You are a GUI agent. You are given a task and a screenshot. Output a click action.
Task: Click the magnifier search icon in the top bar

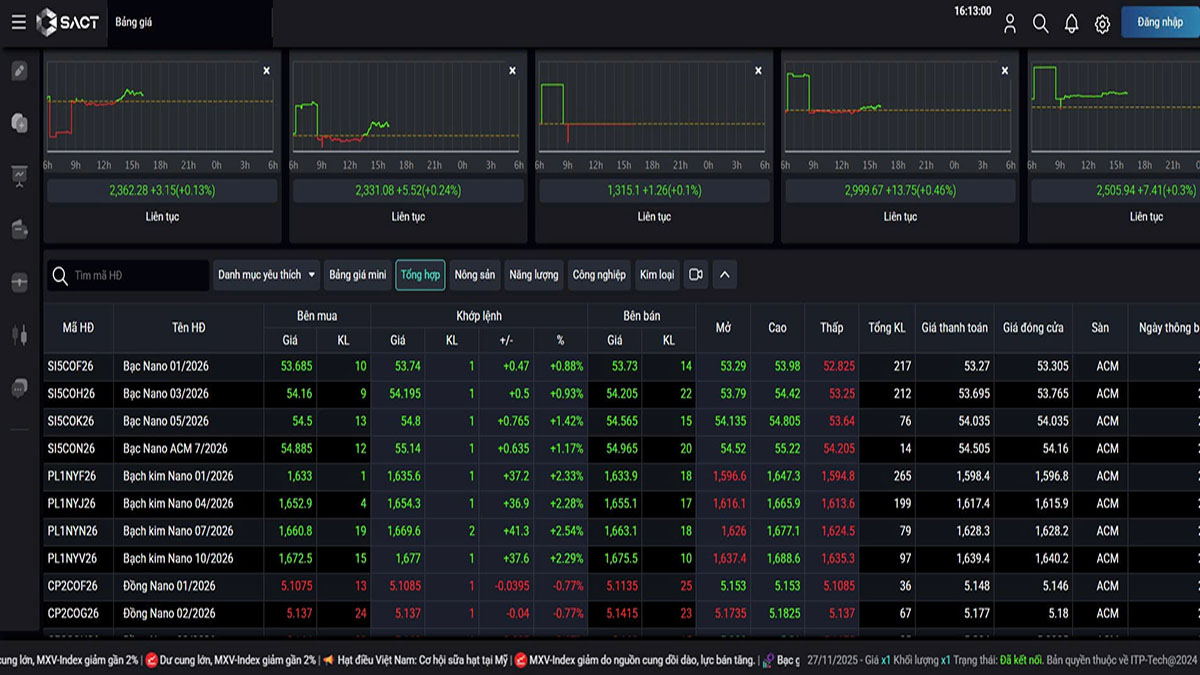(1040, 23)
